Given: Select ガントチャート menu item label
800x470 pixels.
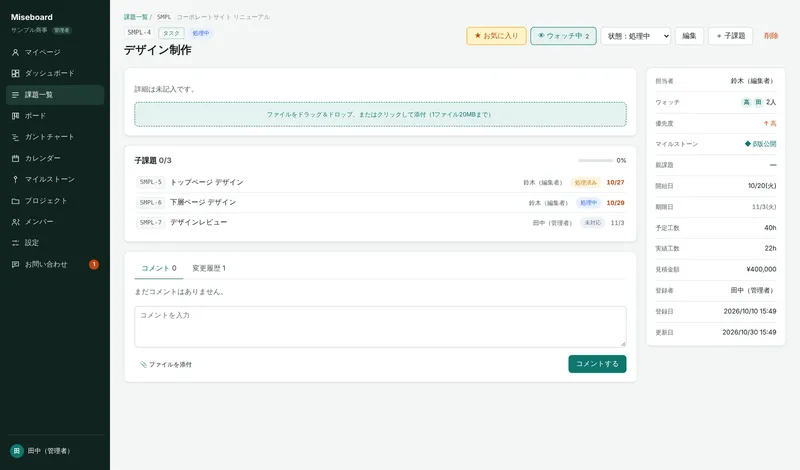Looking at the screenshot, I should 49,137.
